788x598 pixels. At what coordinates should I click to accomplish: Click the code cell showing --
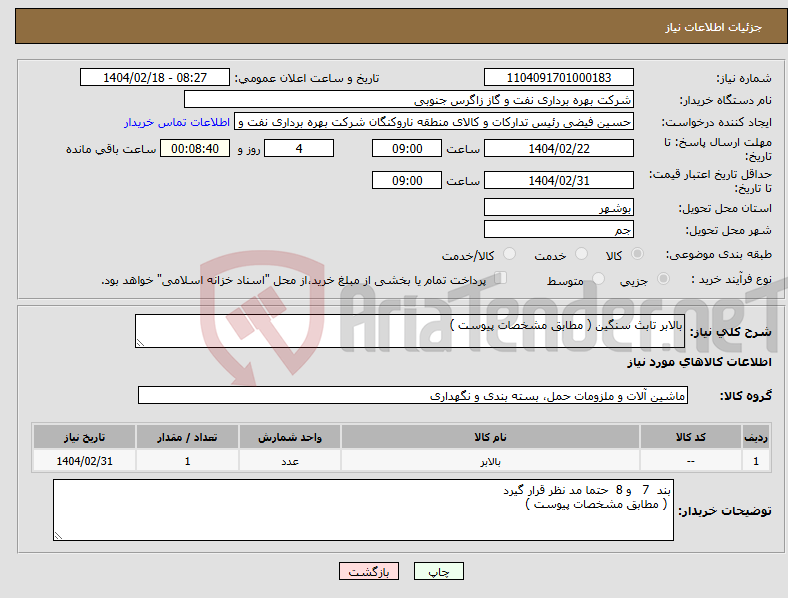pos(691,461)
